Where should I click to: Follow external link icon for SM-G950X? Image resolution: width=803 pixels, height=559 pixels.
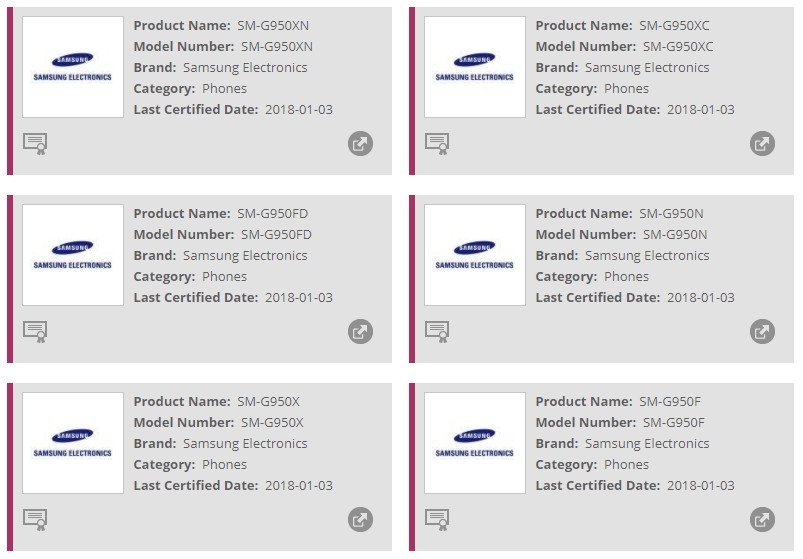pos(361,519)
